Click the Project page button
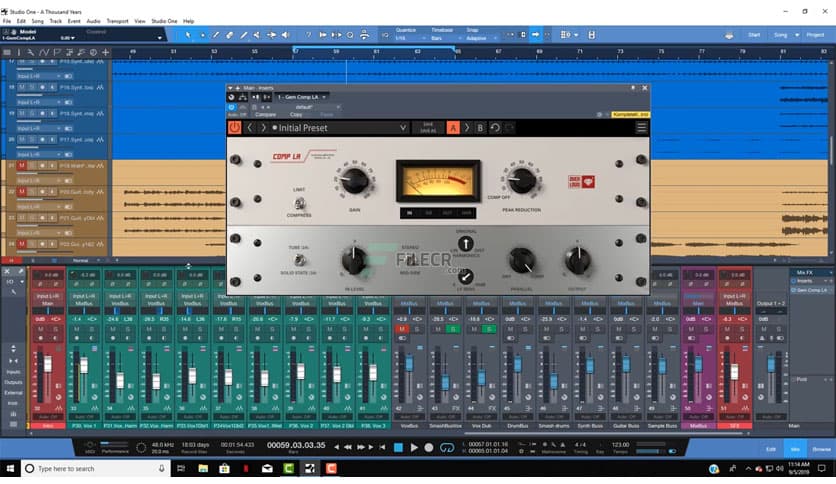 pos(815,35)
